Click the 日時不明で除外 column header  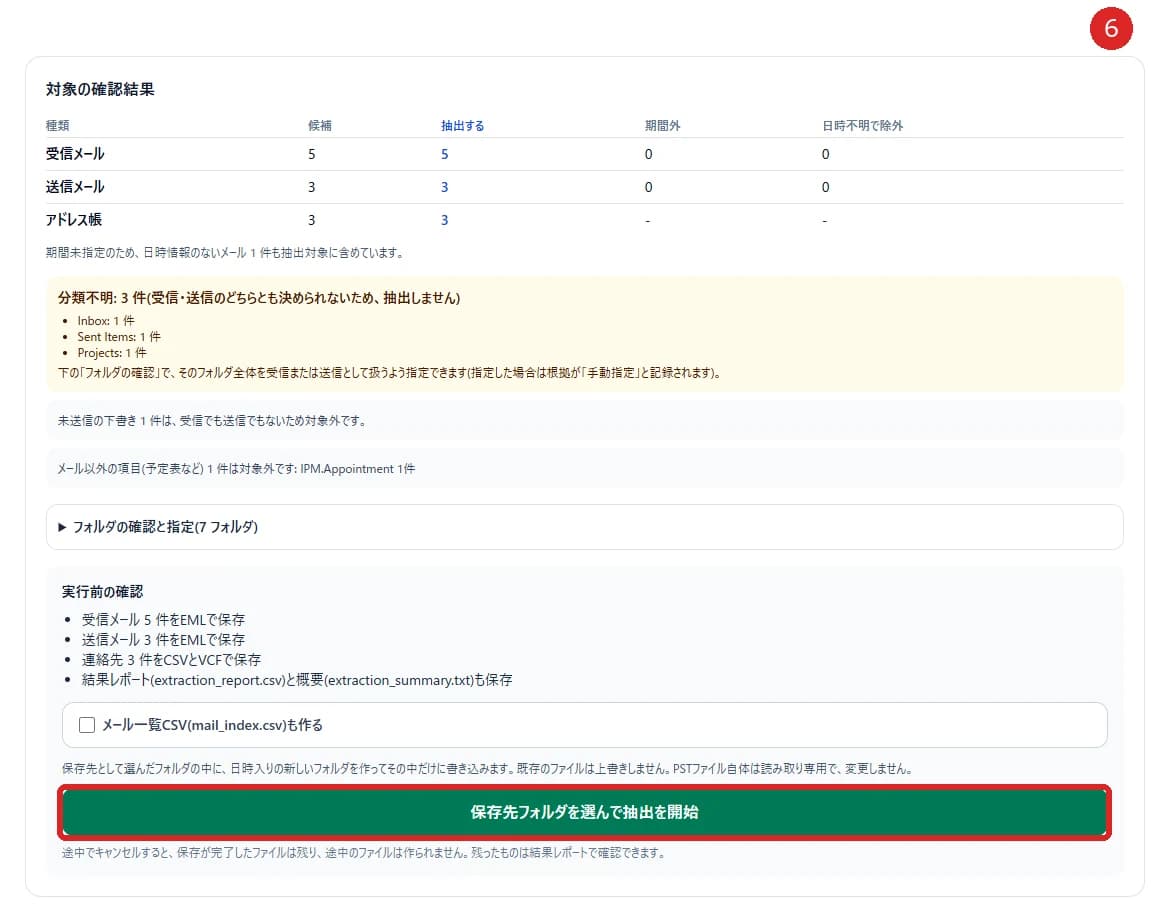click(862, 125)
